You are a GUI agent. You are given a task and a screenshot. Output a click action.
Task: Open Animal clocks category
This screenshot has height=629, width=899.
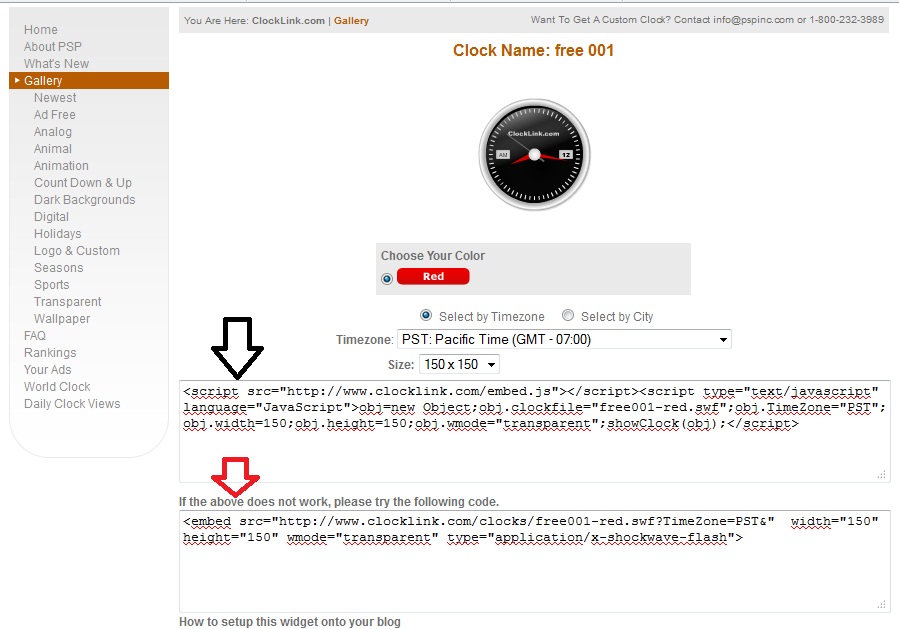pyautogui.click(x=53, y=149)
